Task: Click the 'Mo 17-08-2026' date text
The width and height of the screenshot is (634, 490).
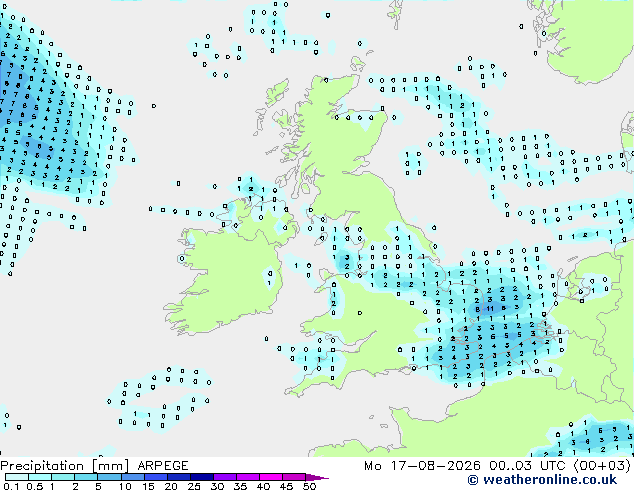Action: [x=422, y=466]
